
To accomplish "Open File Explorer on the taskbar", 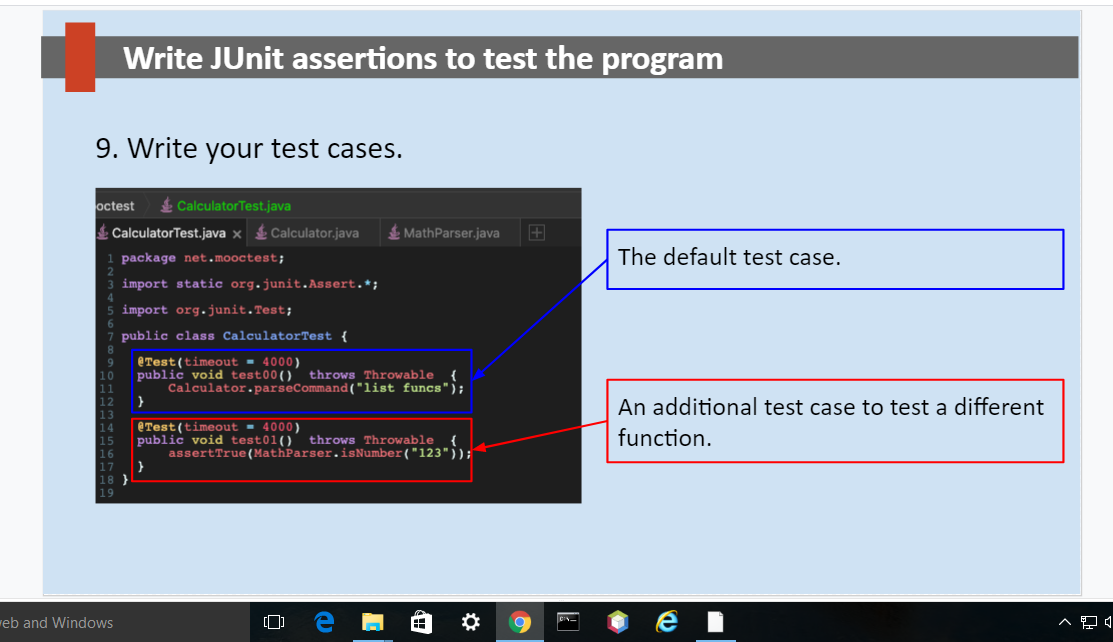I will tap(372, 622).
